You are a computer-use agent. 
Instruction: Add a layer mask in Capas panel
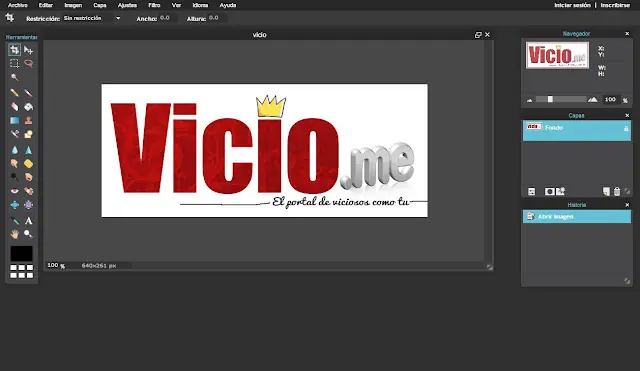pos(549,191)
